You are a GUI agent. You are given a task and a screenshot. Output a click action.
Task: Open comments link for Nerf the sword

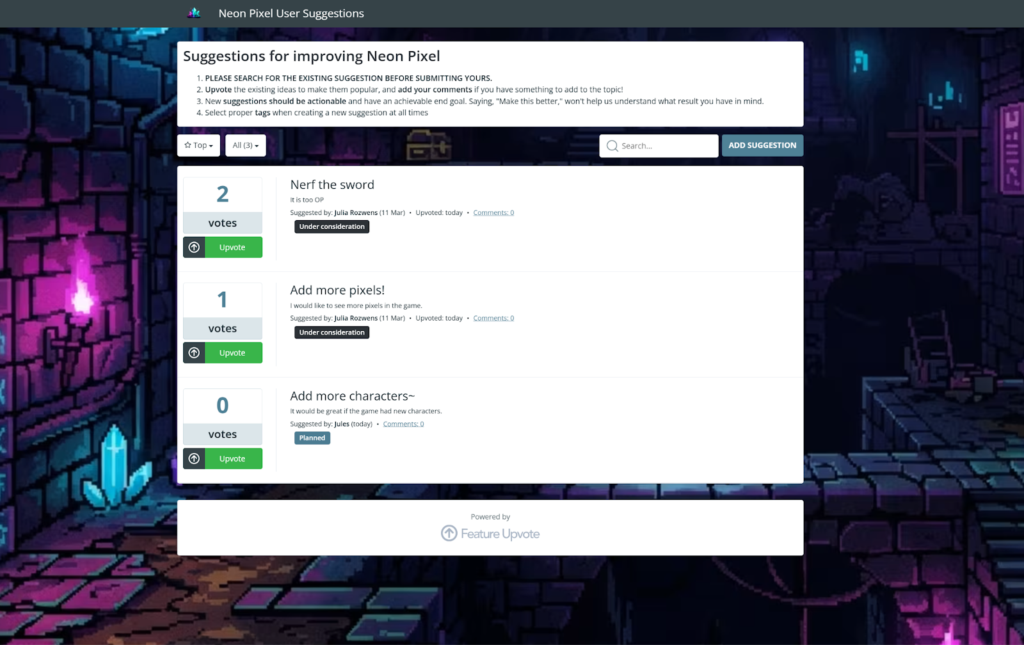pyautogui.click(x=493, y=213)
